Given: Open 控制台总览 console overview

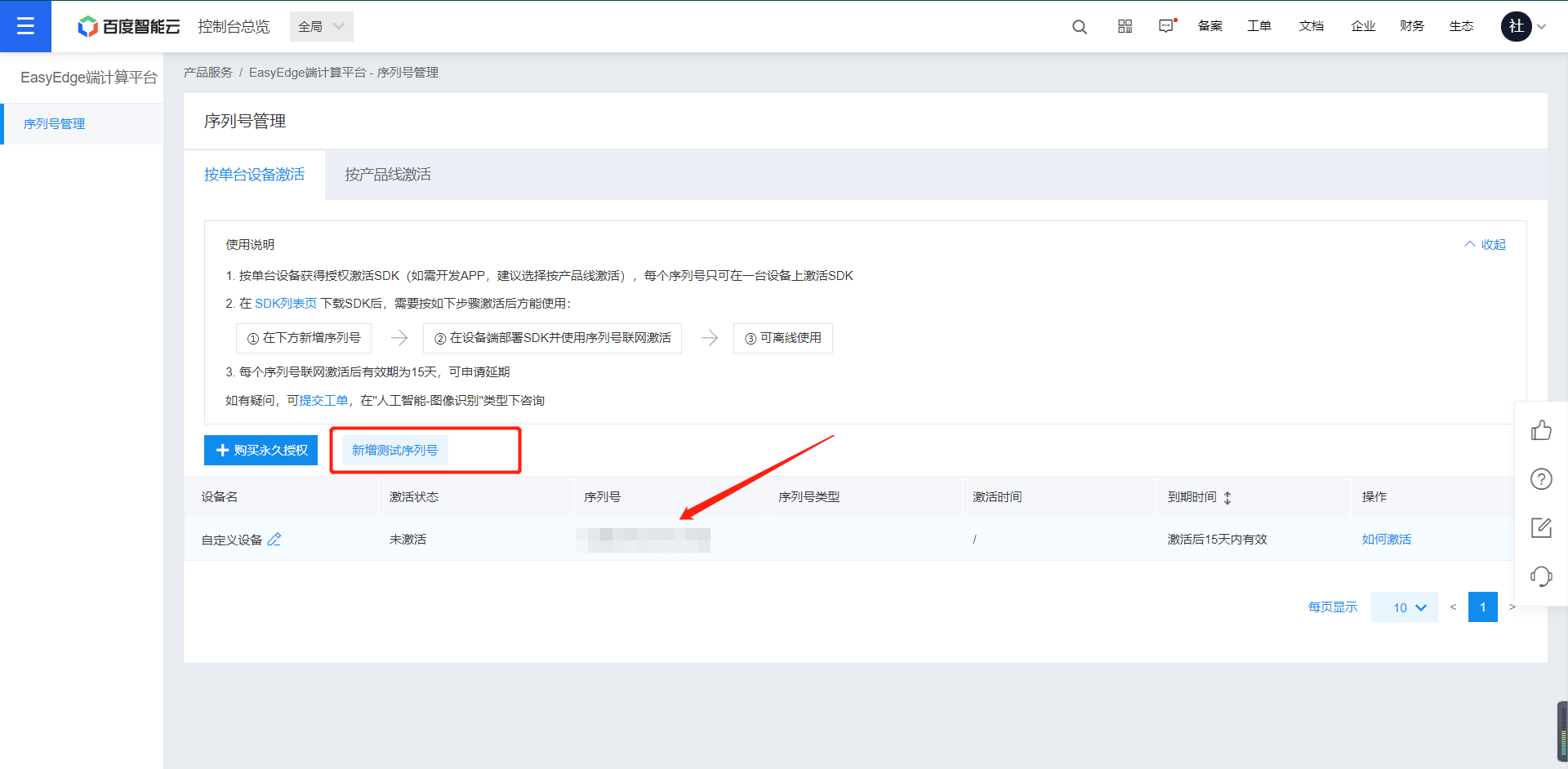Looking at the screenshot, I should (234, 27).
